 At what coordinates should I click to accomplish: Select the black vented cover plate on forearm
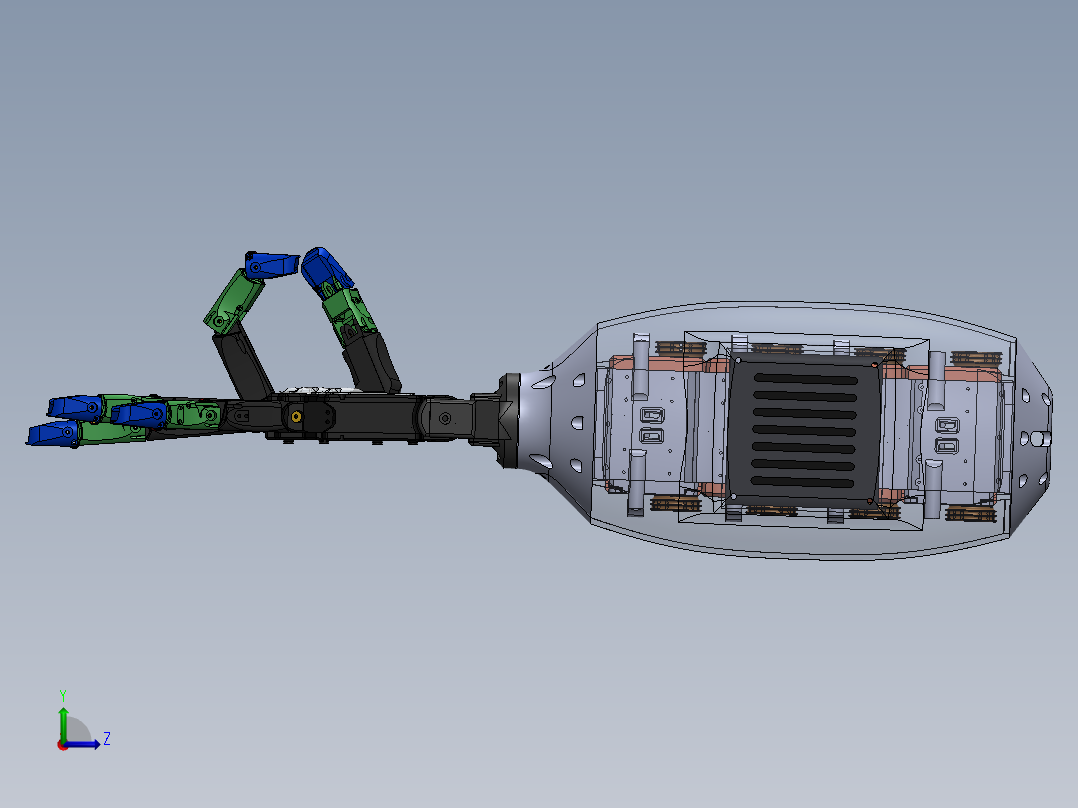(804, 430)
